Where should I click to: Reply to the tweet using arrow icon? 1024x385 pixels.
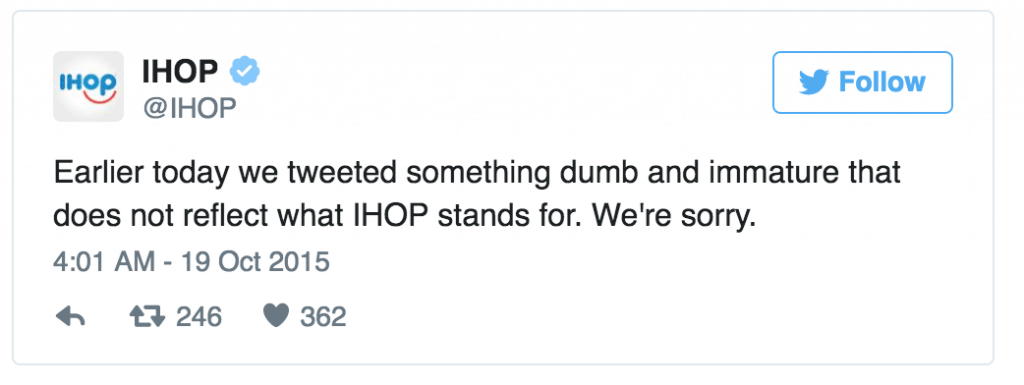coord(71,317)
